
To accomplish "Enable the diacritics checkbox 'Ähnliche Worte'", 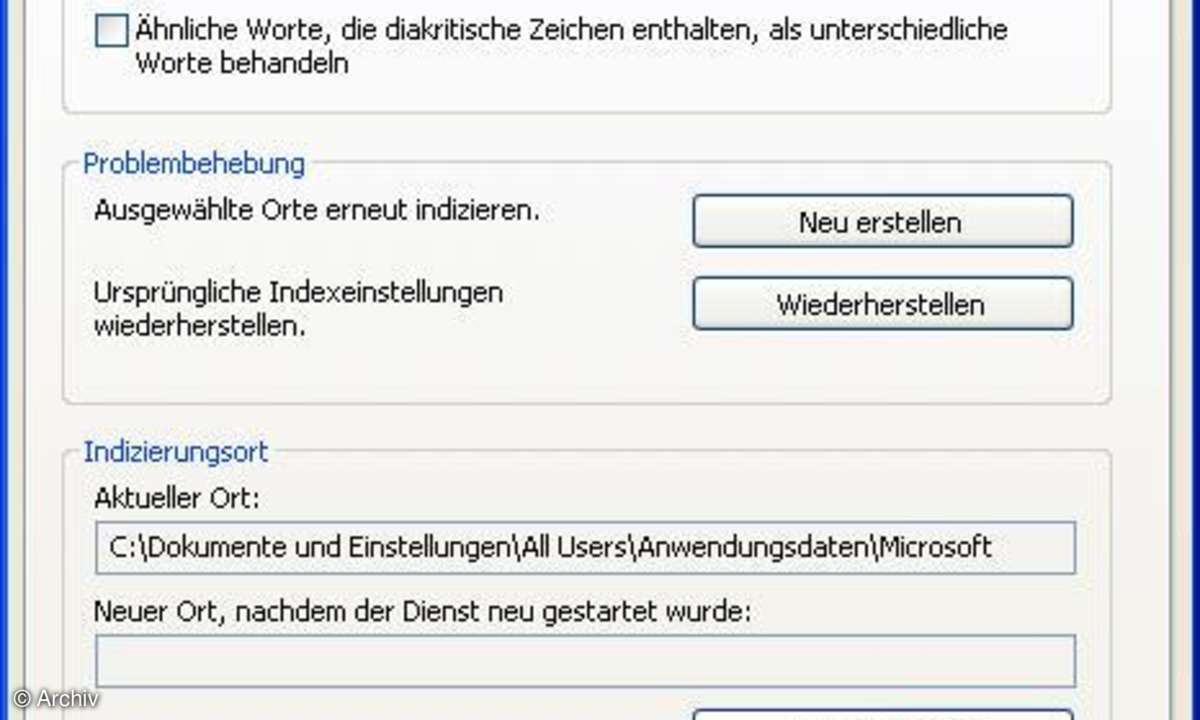I will [112, 31].
